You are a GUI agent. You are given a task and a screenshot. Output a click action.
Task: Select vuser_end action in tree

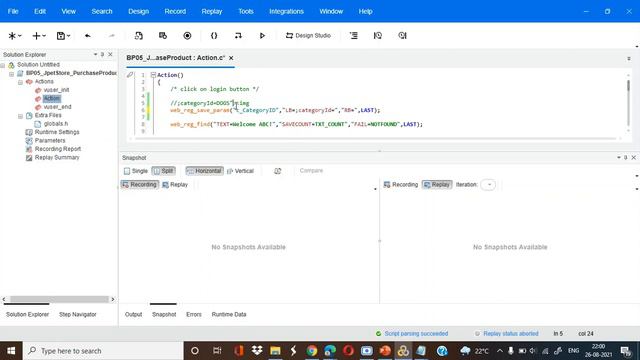tap(57, 107)
